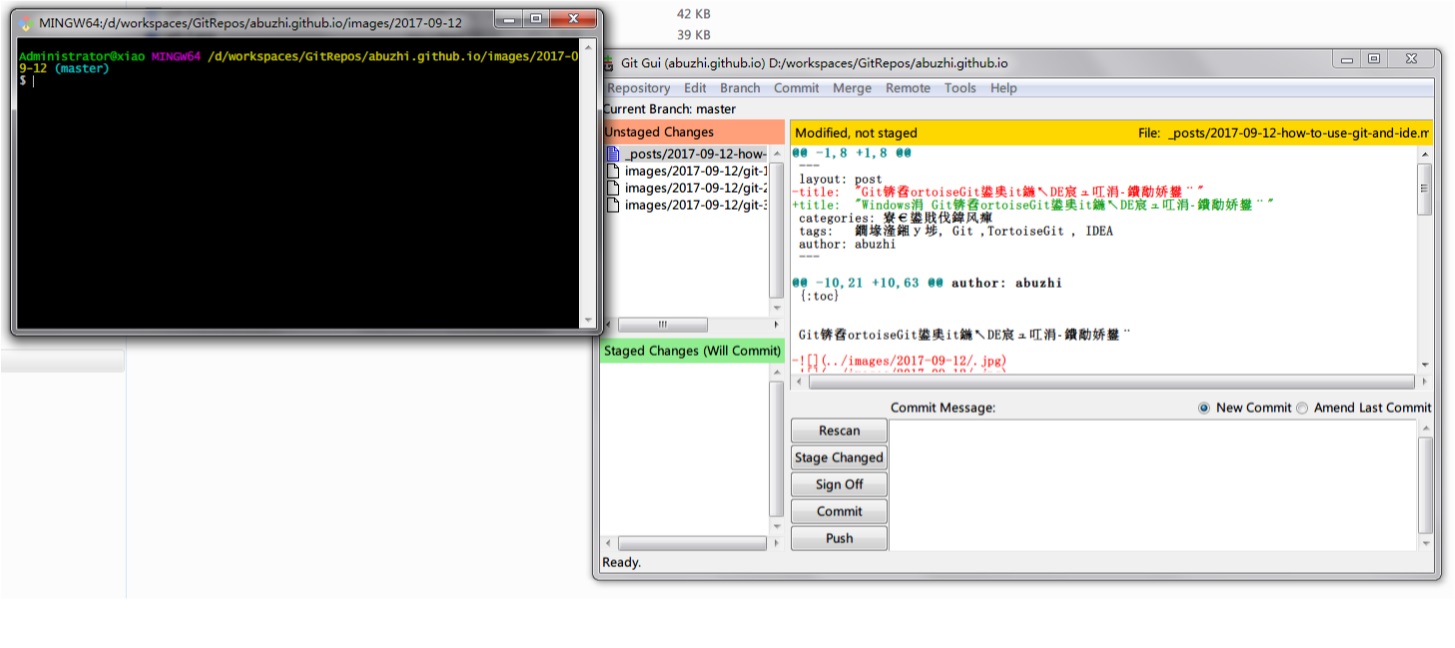1455x648 pixels.
Task: Click the Push button
Action: coord(839,539)
